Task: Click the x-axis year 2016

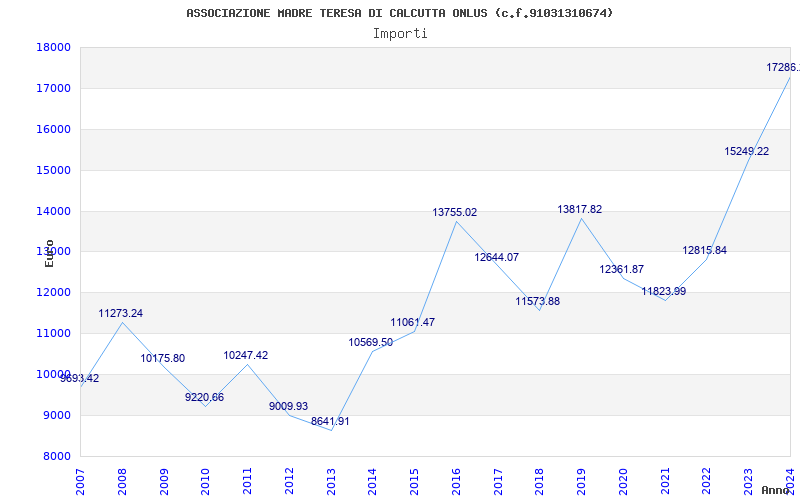Action: [456, 482]
